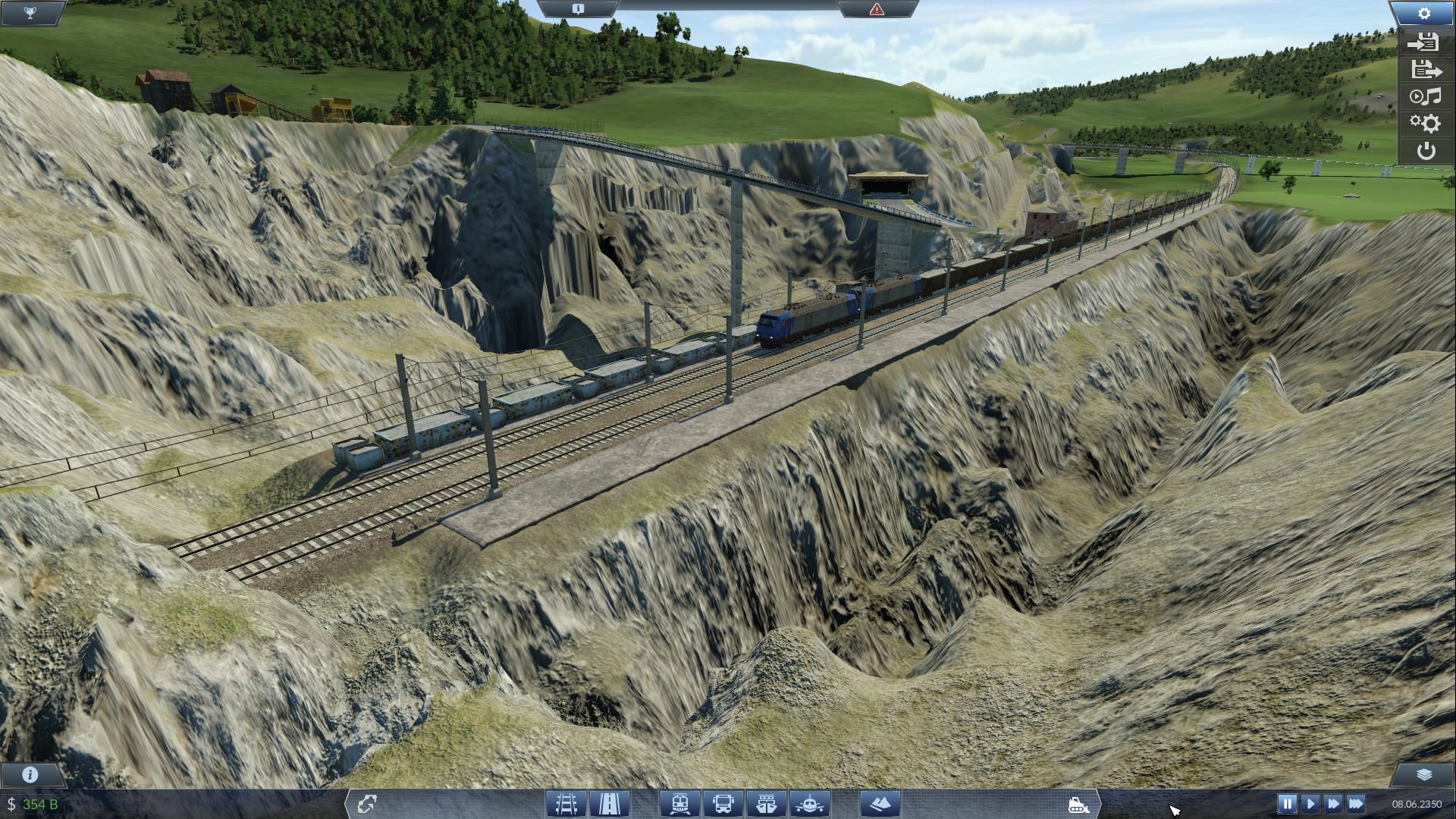The image size is (1456, 819).
Task: Click the quit power icon
Action: [x=1426, y=151]
